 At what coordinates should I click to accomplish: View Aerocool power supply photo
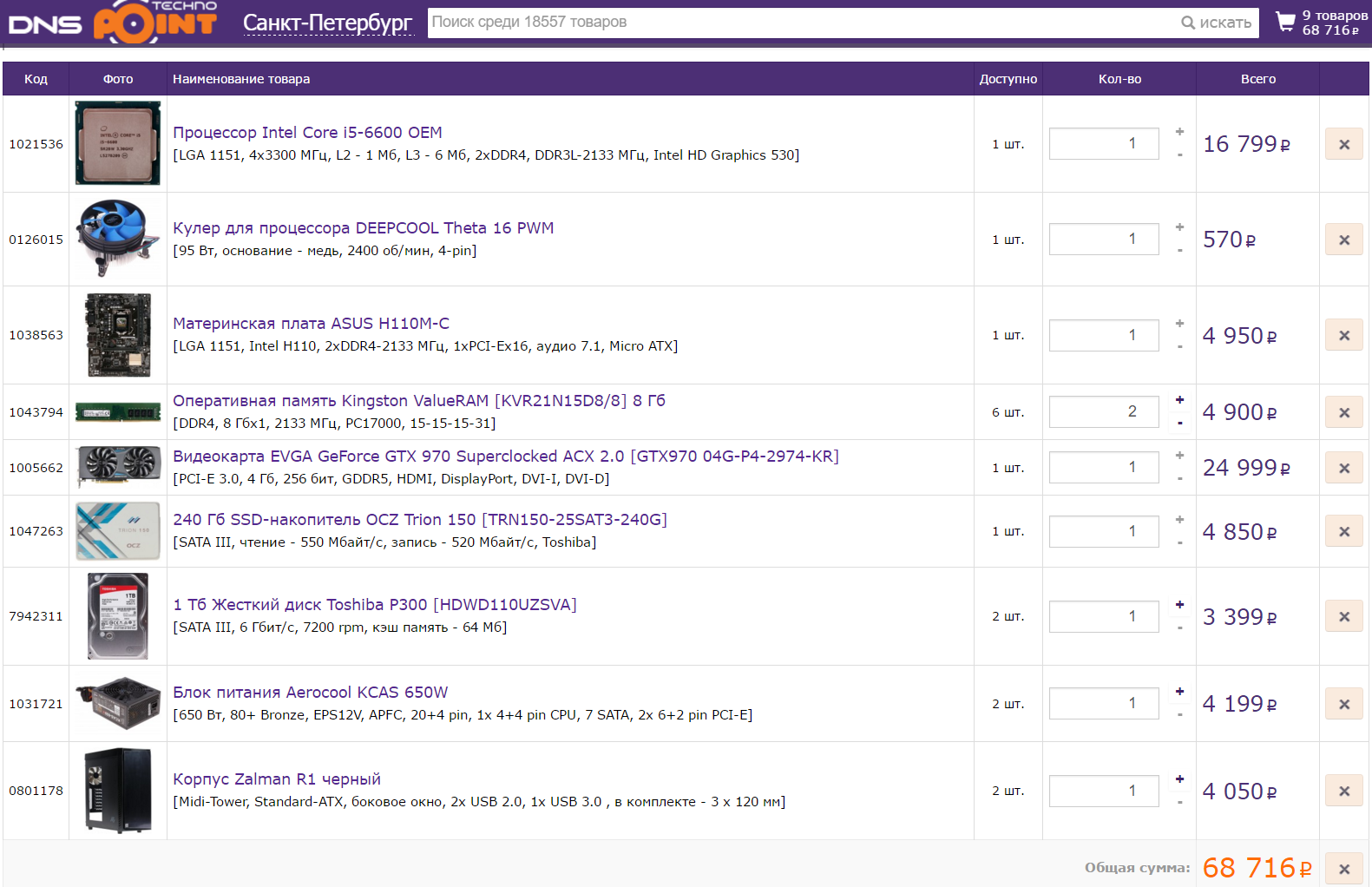(118, 703)
